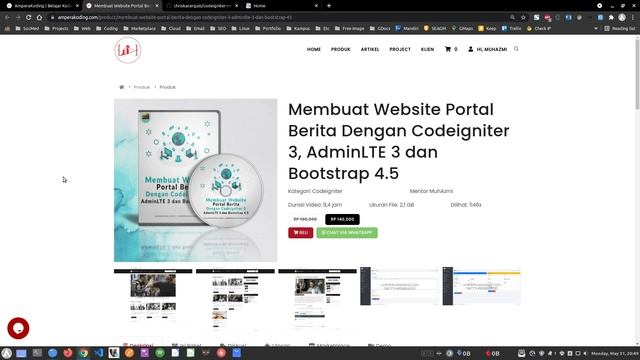The image size is (640, 360).
Task: Open the fifth admin dashboard screenshot thumbnail
Action: 482,286
